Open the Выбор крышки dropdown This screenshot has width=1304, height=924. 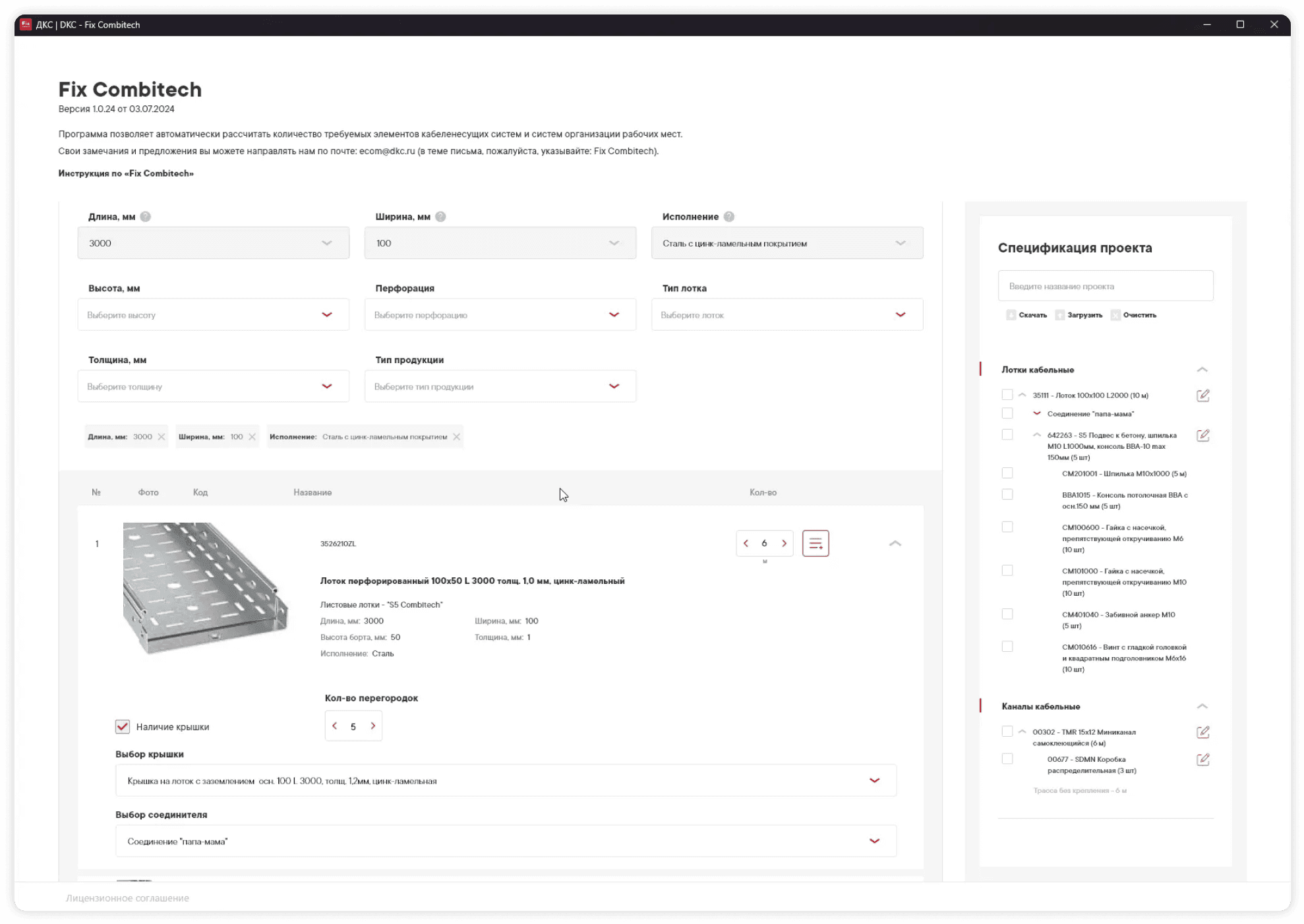pos(506,781)
